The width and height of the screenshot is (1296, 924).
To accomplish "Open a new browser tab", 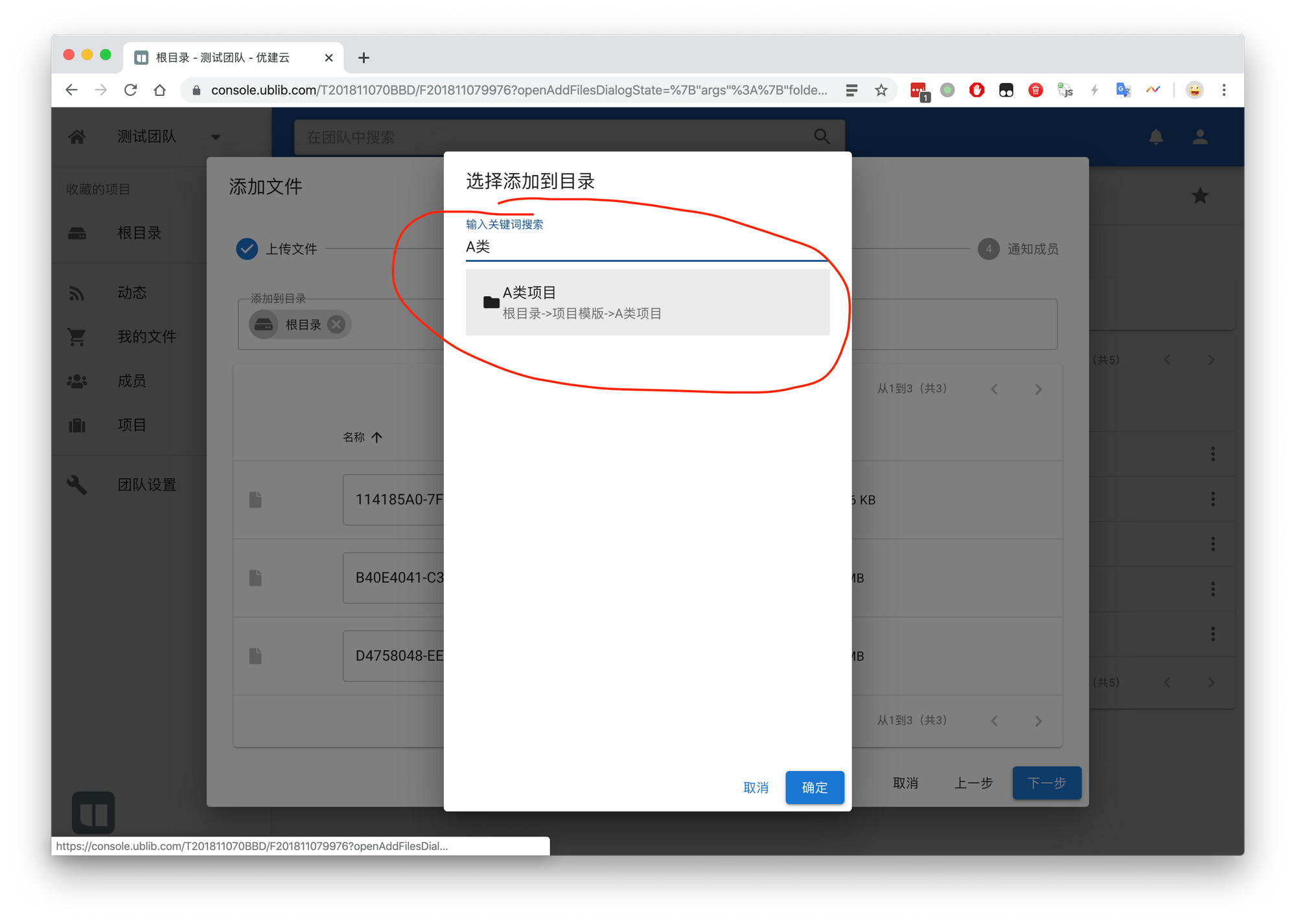I will pos(364,58).
